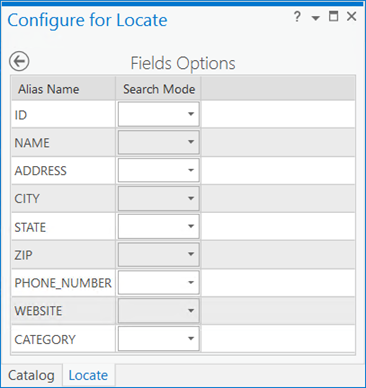Open Search Mode dropdown for CITY
366x388 pixels.
(x=159, y=198)
